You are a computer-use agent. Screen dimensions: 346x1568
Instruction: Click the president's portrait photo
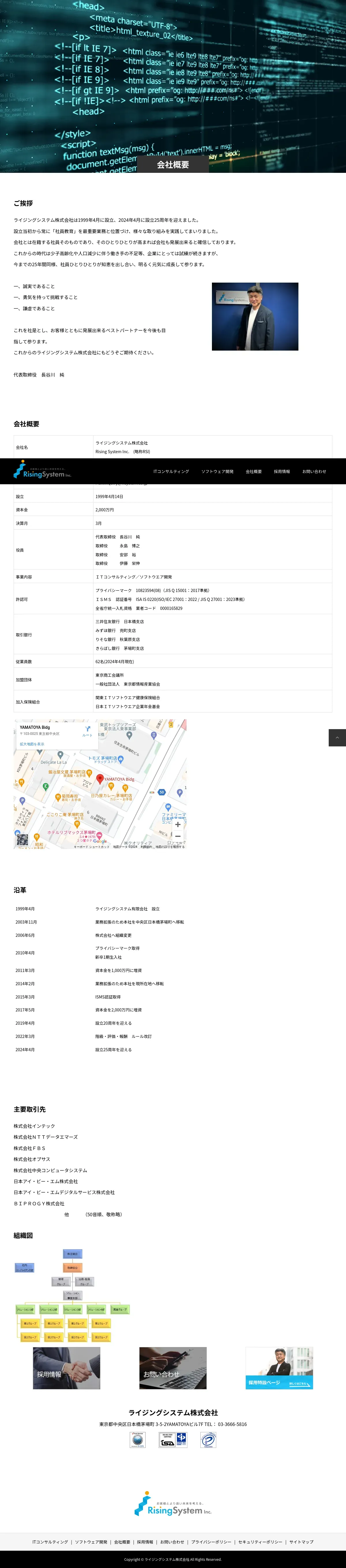[x=255, y=317]
